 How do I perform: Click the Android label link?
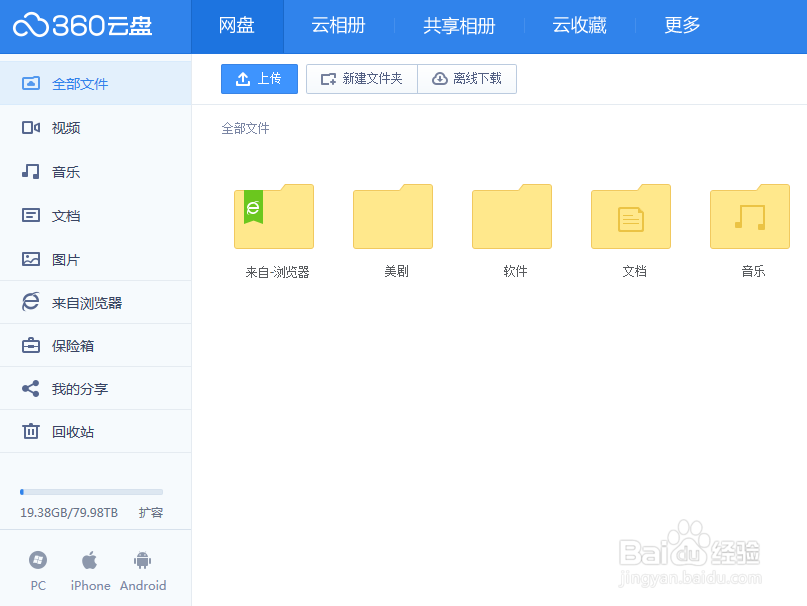click(x=143, y=586)
